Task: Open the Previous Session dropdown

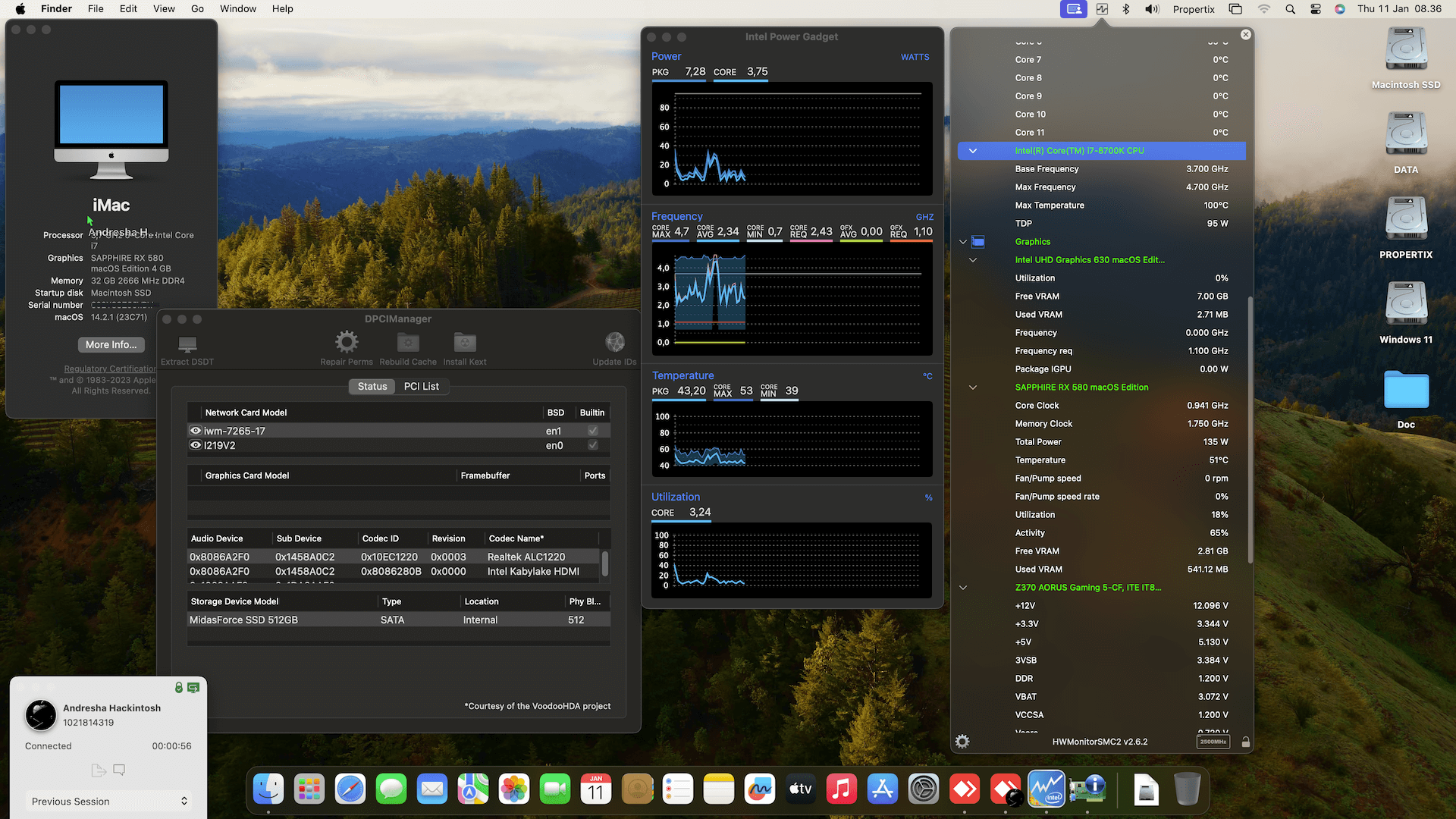Action: [x=108, y=801]
